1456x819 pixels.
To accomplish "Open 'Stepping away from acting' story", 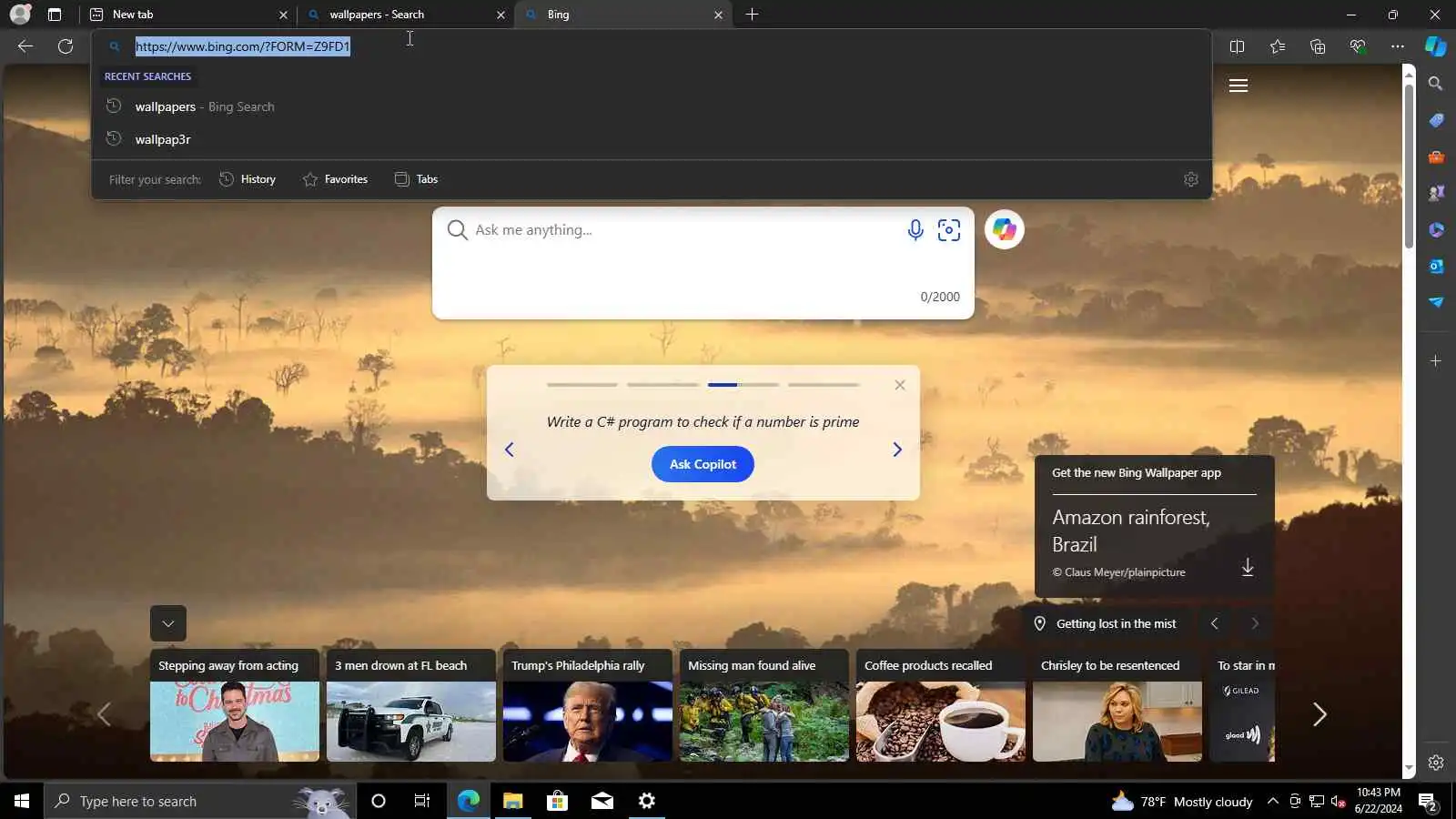I will (x=235, y=704).
